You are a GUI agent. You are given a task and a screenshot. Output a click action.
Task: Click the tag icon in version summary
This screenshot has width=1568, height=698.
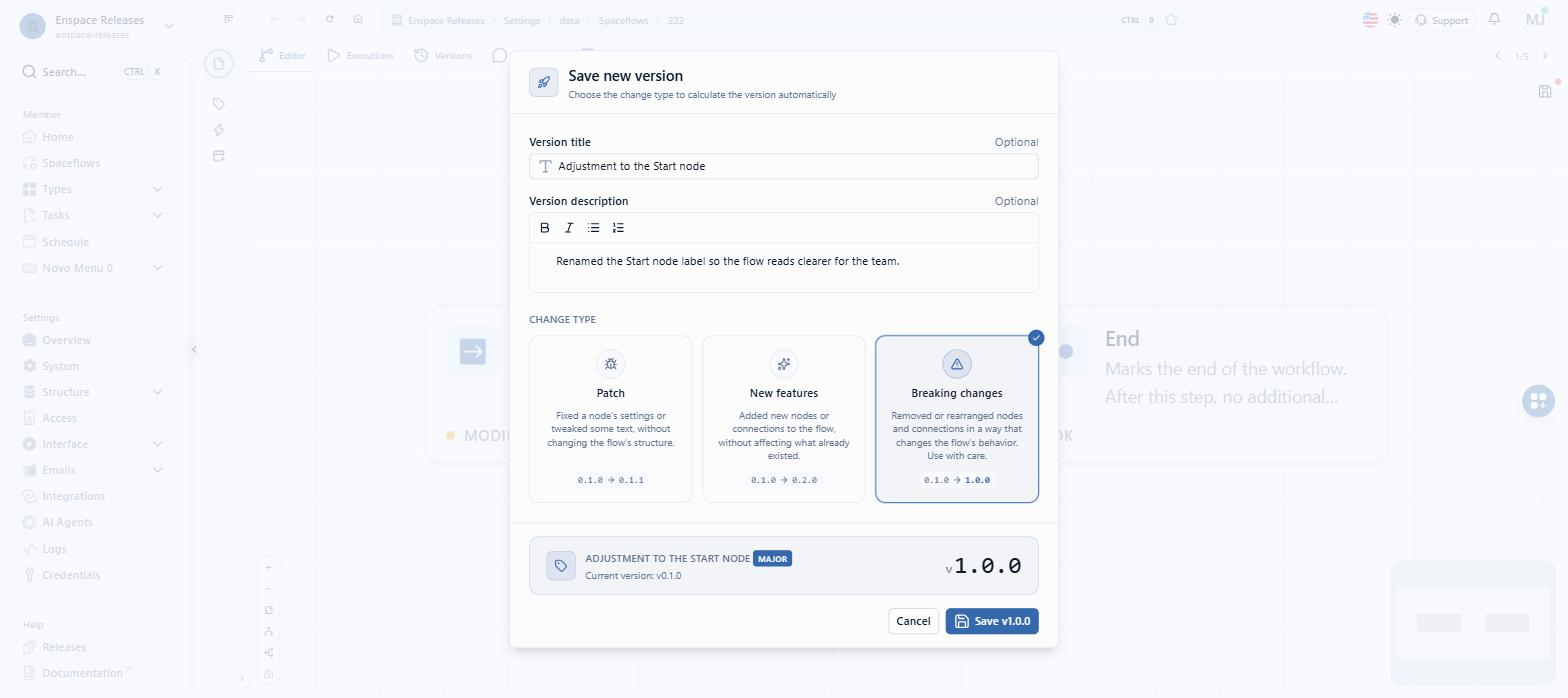561,566
